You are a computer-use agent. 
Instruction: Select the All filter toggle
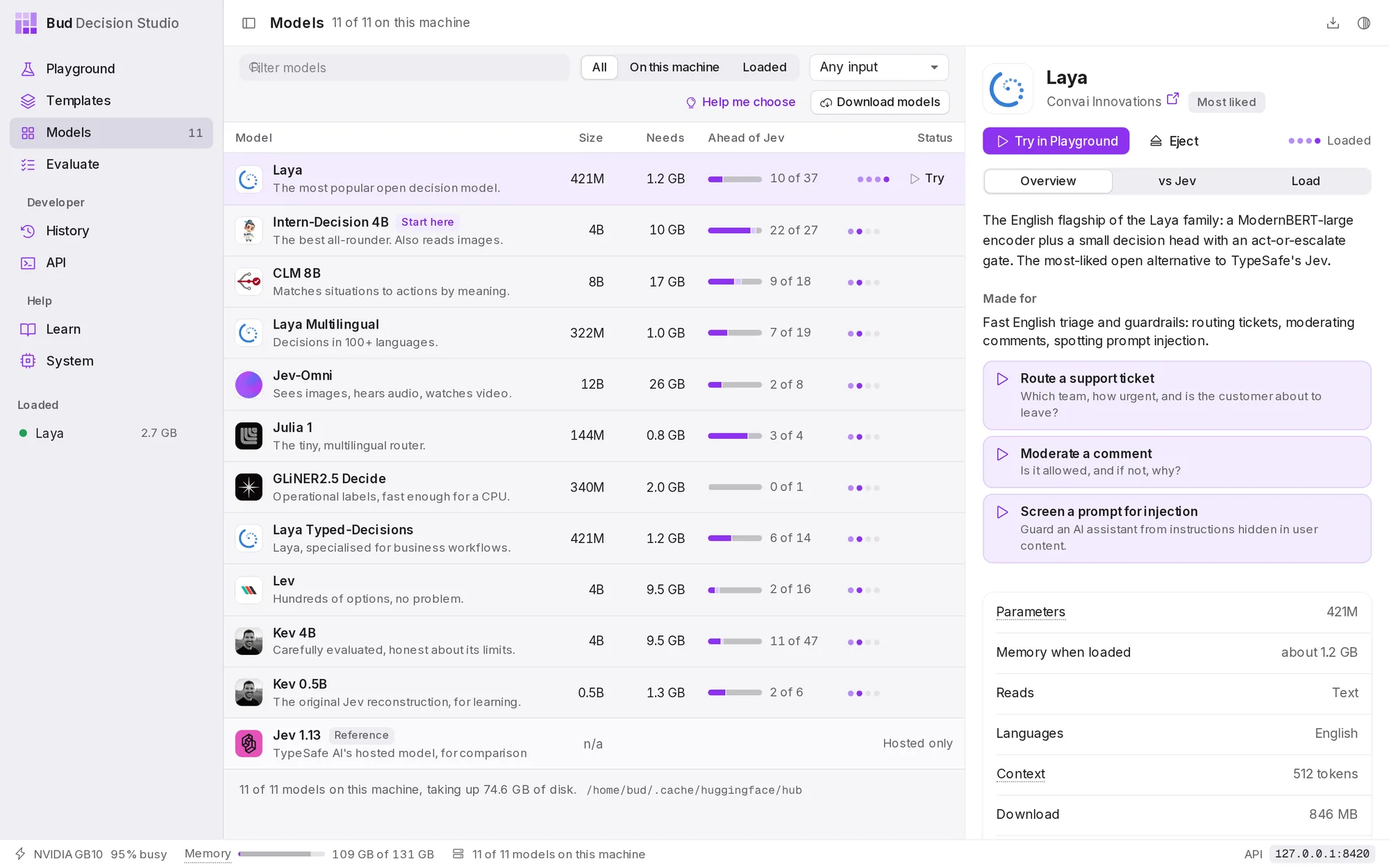(599, 67)
